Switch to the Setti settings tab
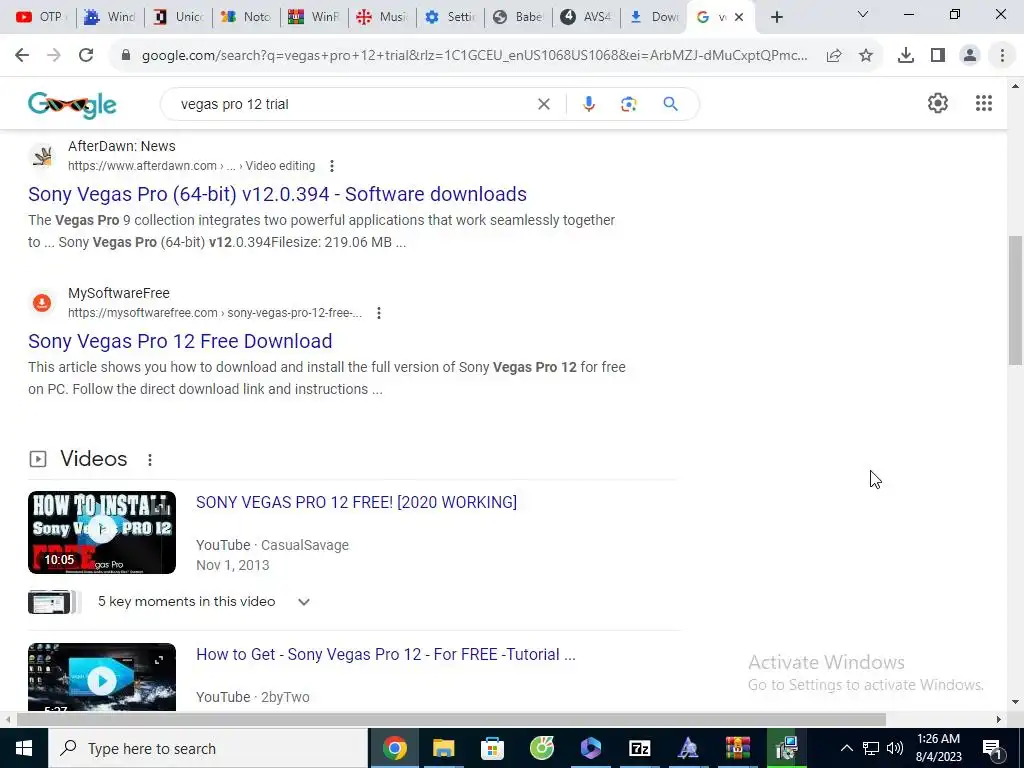This screenshot has width=1024, height=768. pos(450,17)
